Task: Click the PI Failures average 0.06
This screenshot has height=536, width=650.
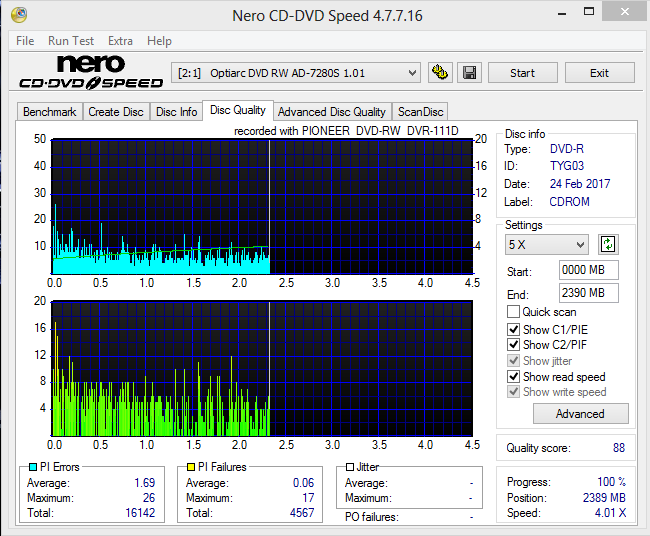Action: pyautogui.click(x=303, y=483)
